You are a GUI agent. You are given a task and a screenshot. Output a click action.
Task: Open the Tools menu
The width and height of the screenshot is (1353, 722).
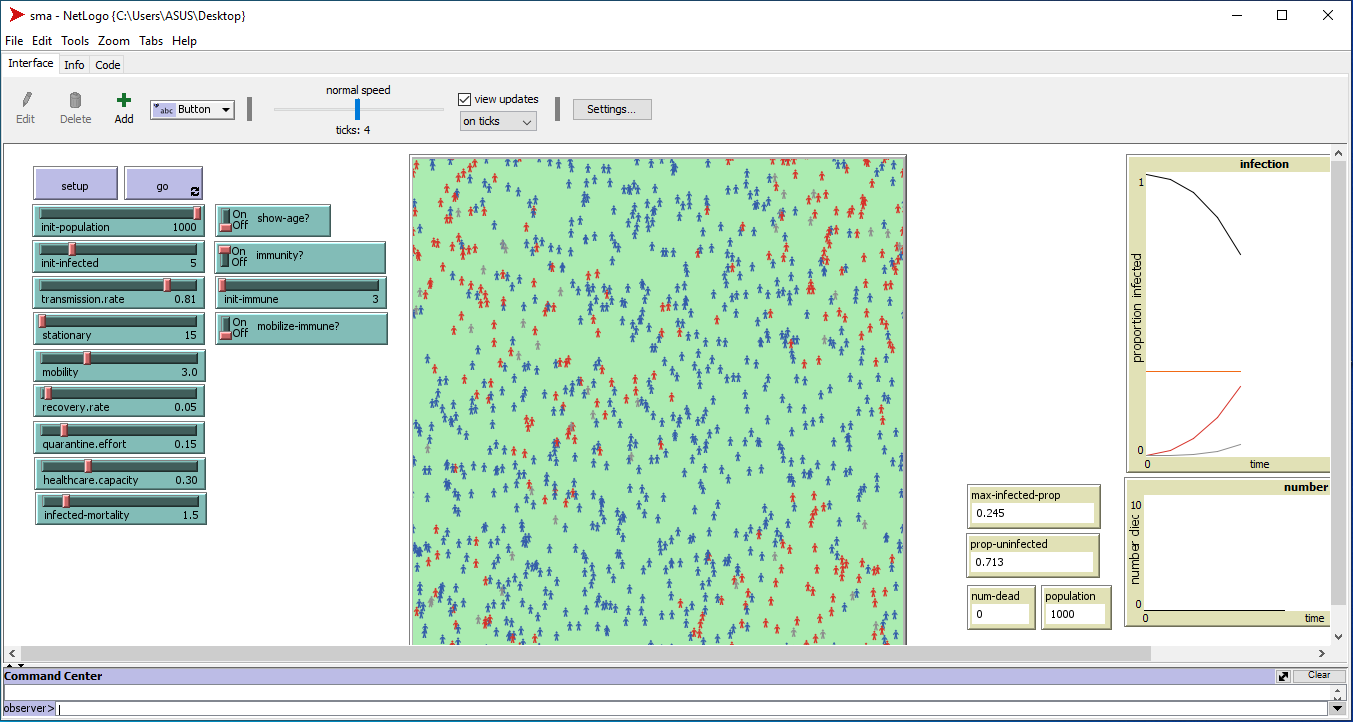(75, 41)
